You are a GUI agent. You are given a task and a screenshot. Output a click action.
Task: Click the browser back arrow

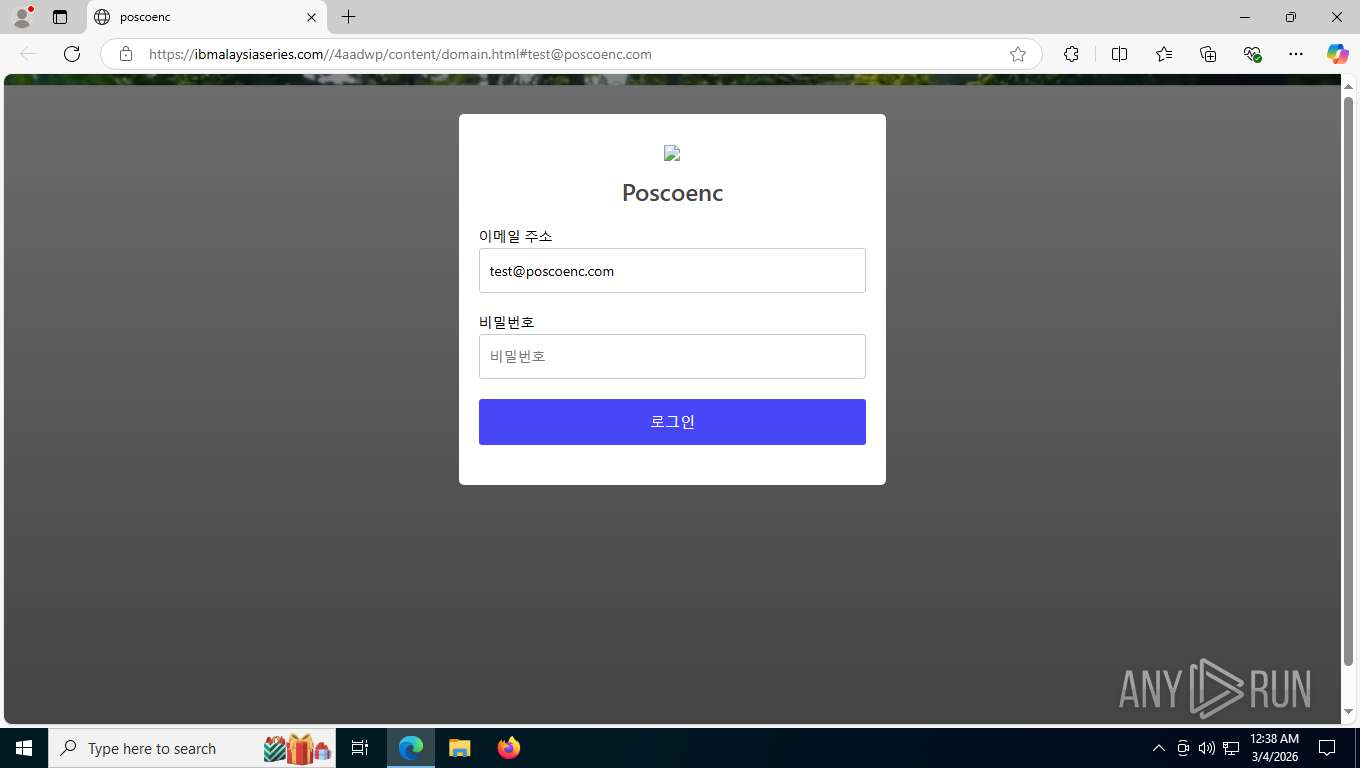click(x=28, y=54)
